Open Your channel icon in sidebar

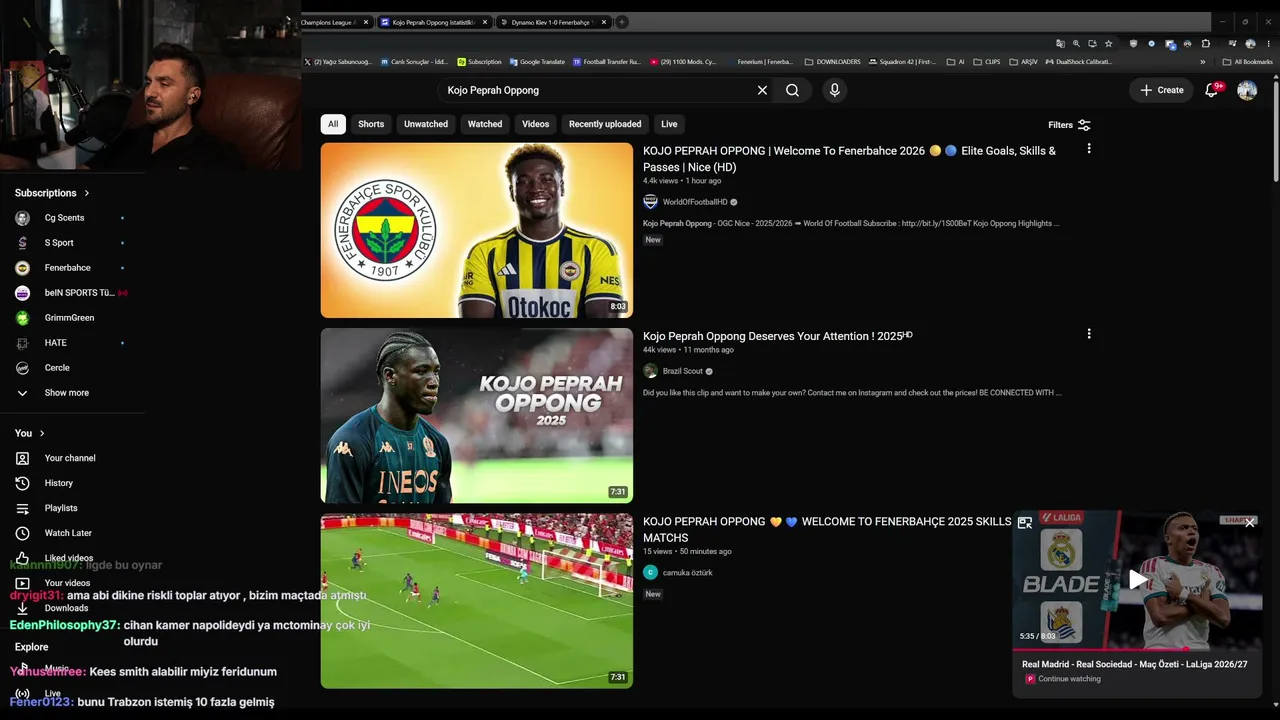coord(23,458)
